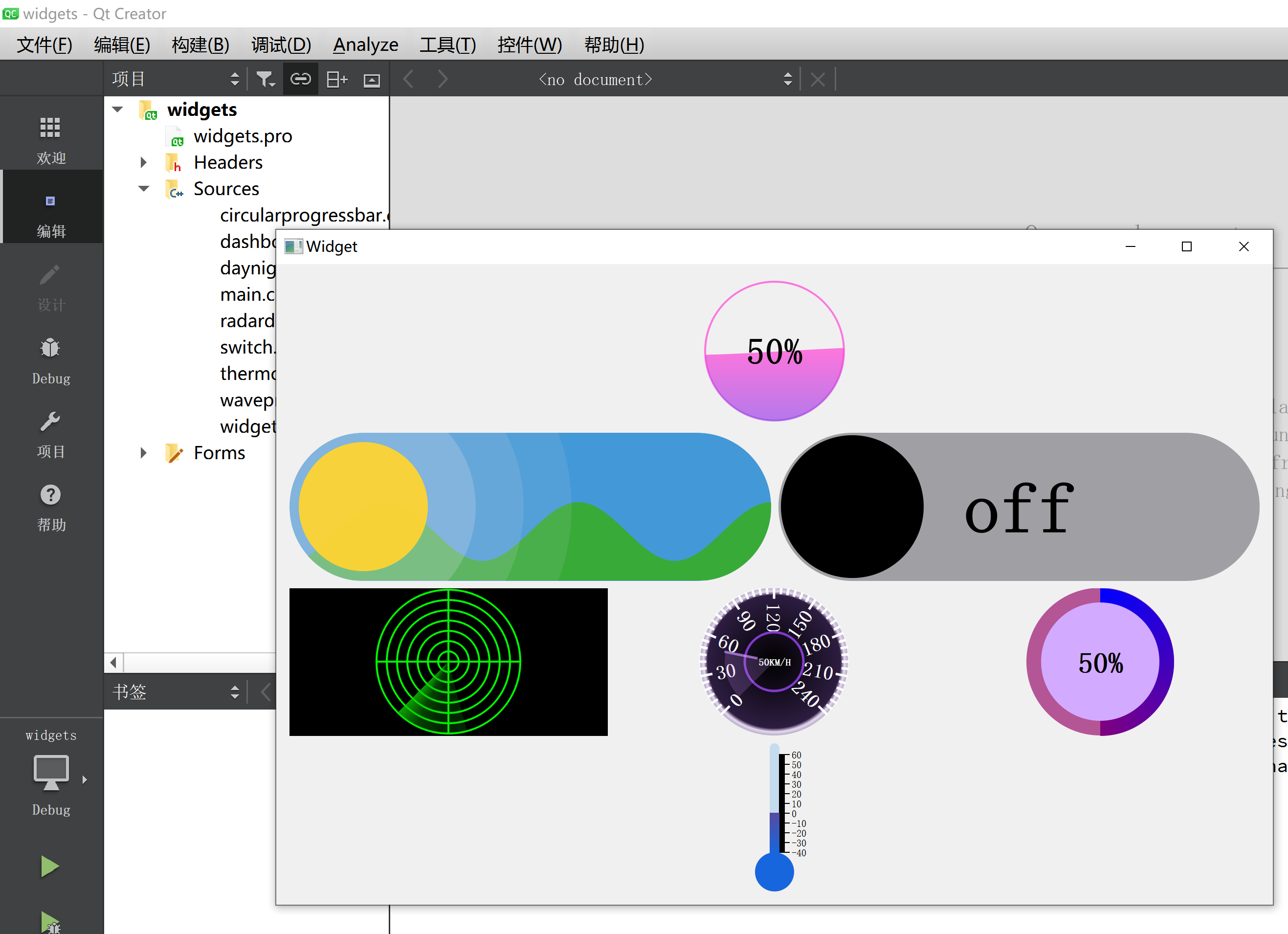1288x934 pixels.
Task: Click the purple 50% circular progress ring
Action: 1100,662
